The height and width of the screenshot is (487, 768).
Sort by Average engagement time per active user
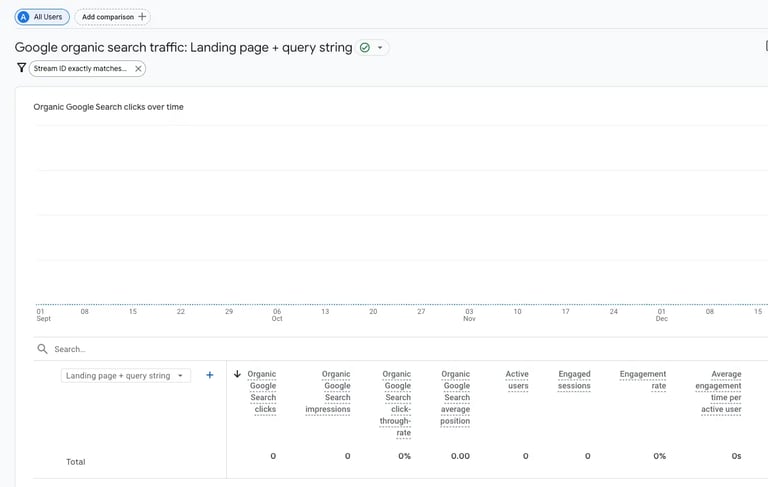click(x=719, y=391)
